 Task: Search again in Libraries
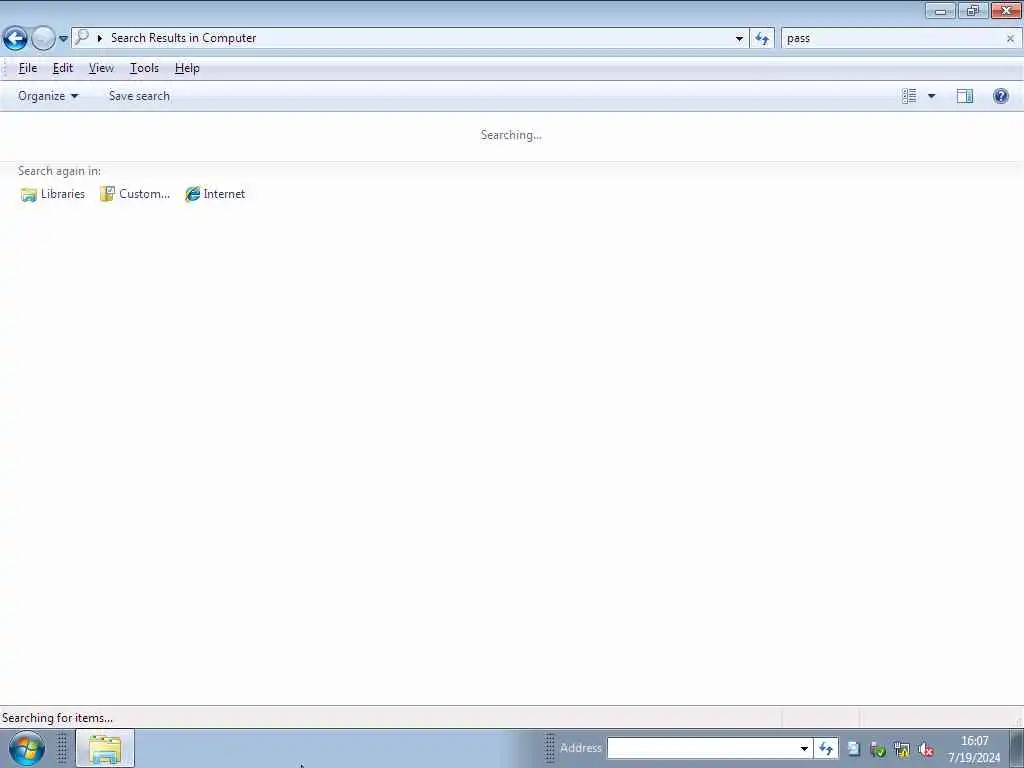53,194
